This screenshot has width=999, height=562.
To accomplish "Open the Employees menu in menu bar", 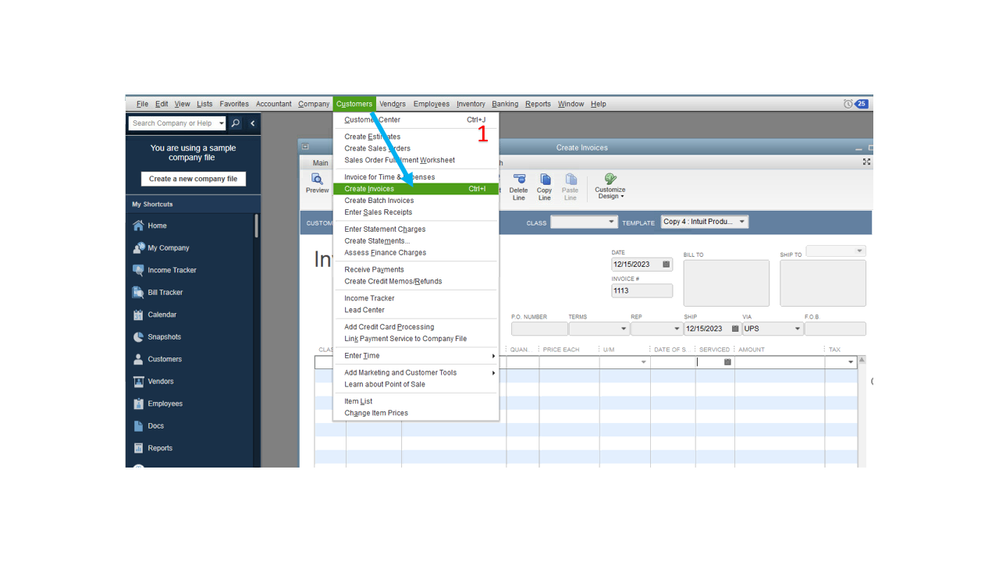I will click(431, 104).
